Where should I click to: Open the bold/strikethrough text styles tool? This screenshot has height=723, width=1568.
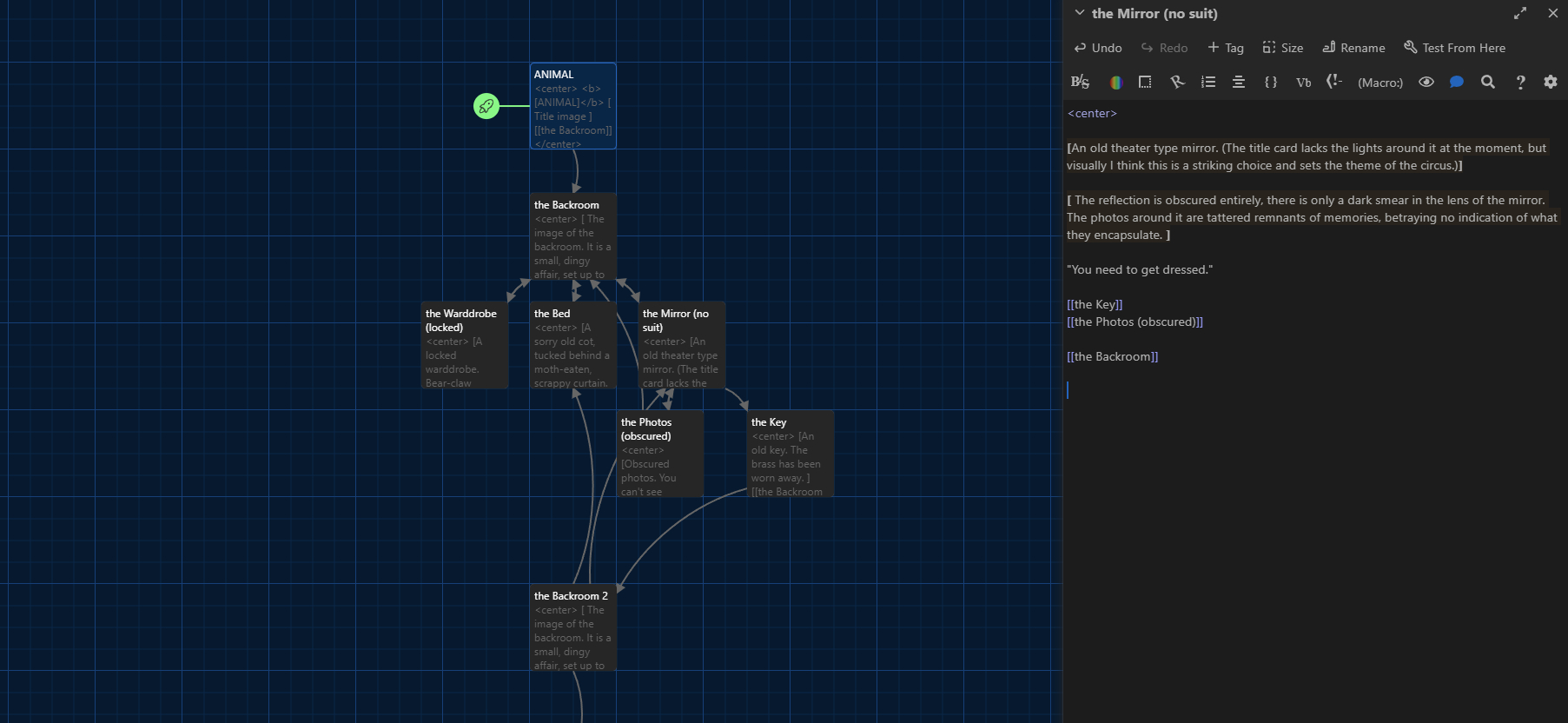click(1080, 82)
